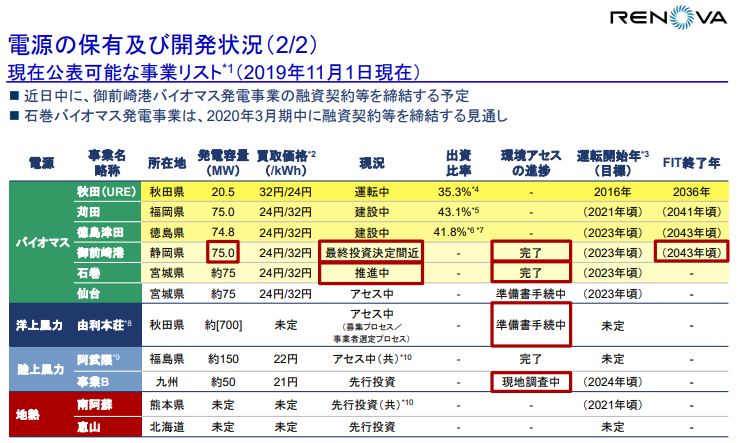The image size is (743, 443).
Task: Click the 21円 price cell
Action: [x=286, y=382]
